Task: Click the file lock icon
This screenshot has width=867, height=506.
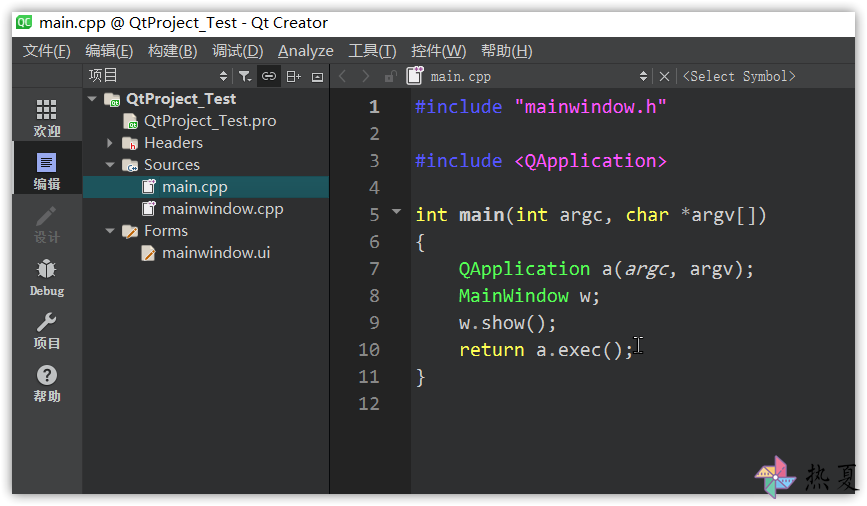Action: (x=390, y=76)
